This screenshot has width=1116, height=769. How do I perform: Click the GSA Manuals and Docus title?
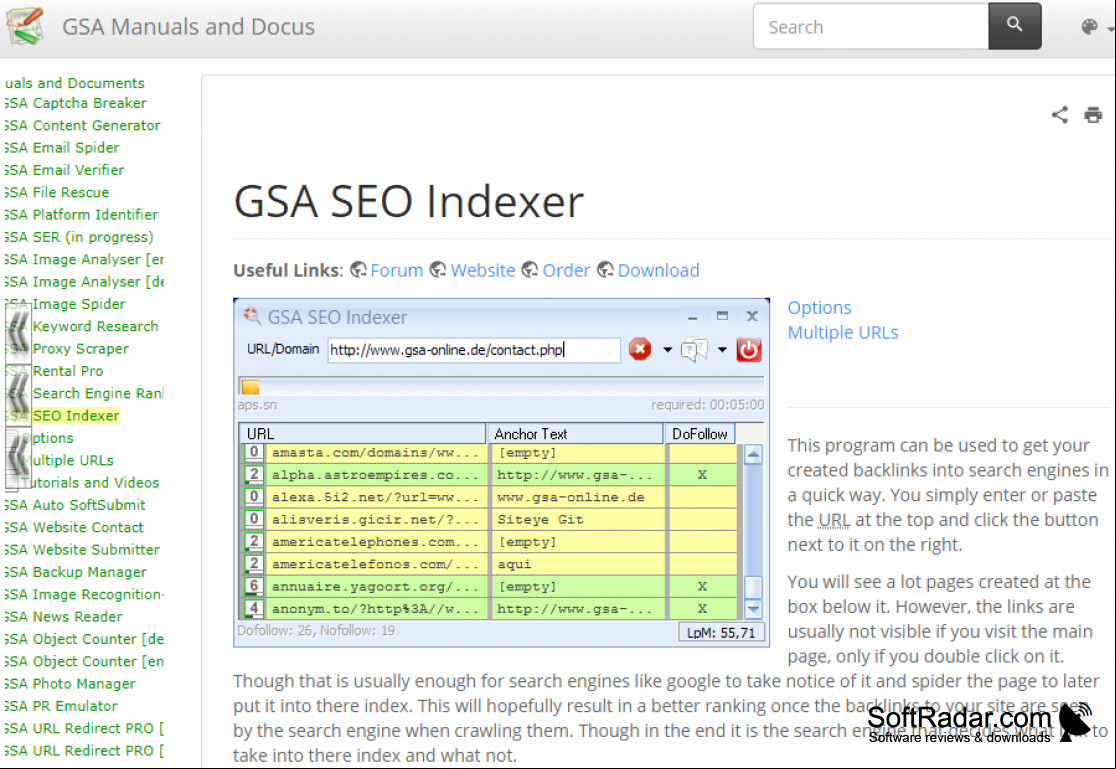tap(189, 26)
